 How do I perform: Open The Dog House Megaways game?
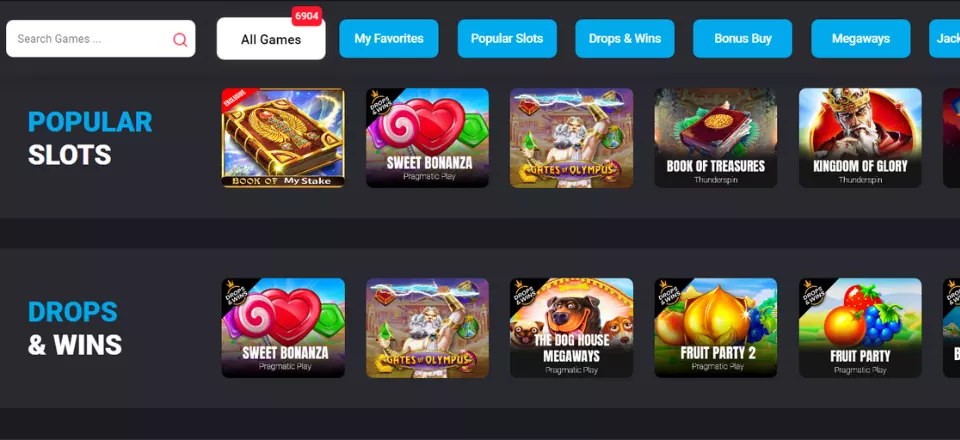click(571, 328)
